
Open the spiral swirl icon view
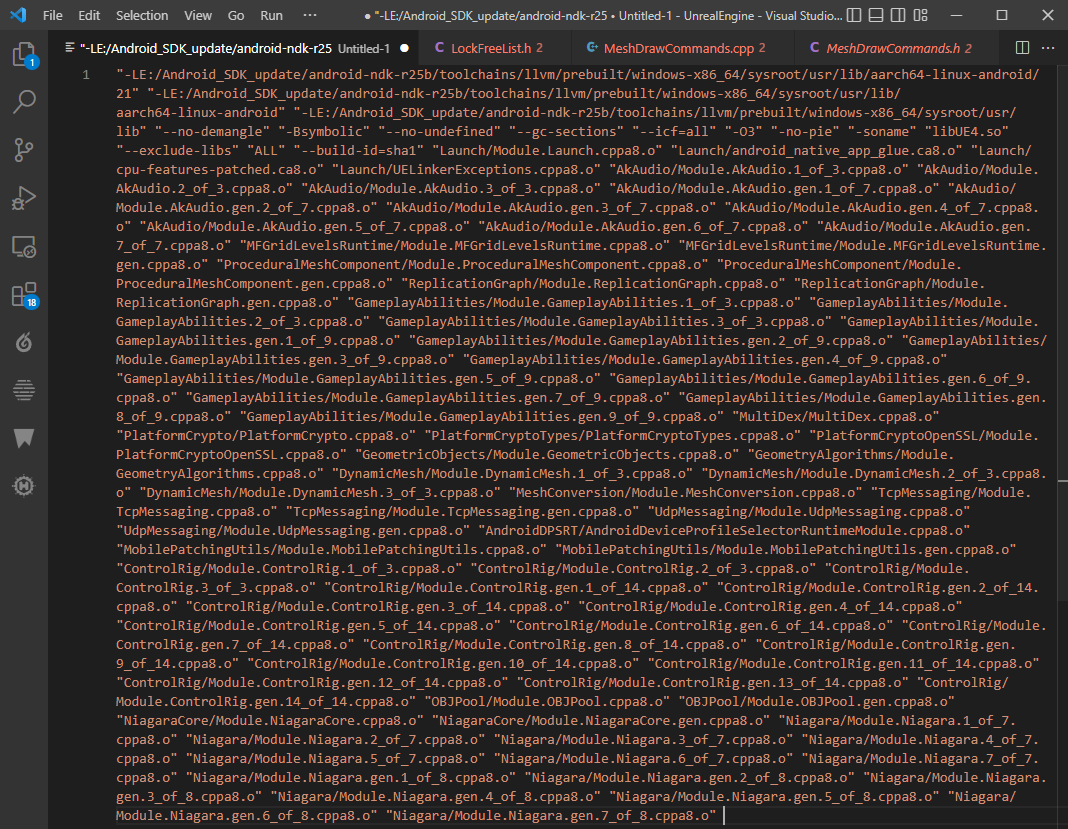[x=24, y=342]
